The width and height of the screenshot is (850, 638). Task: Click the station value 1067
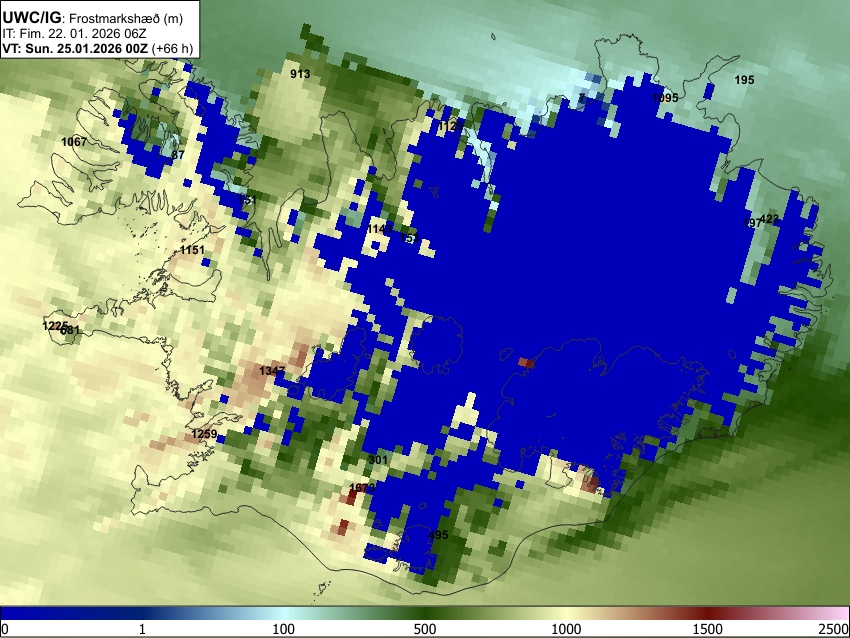click(x=74, y=142)
